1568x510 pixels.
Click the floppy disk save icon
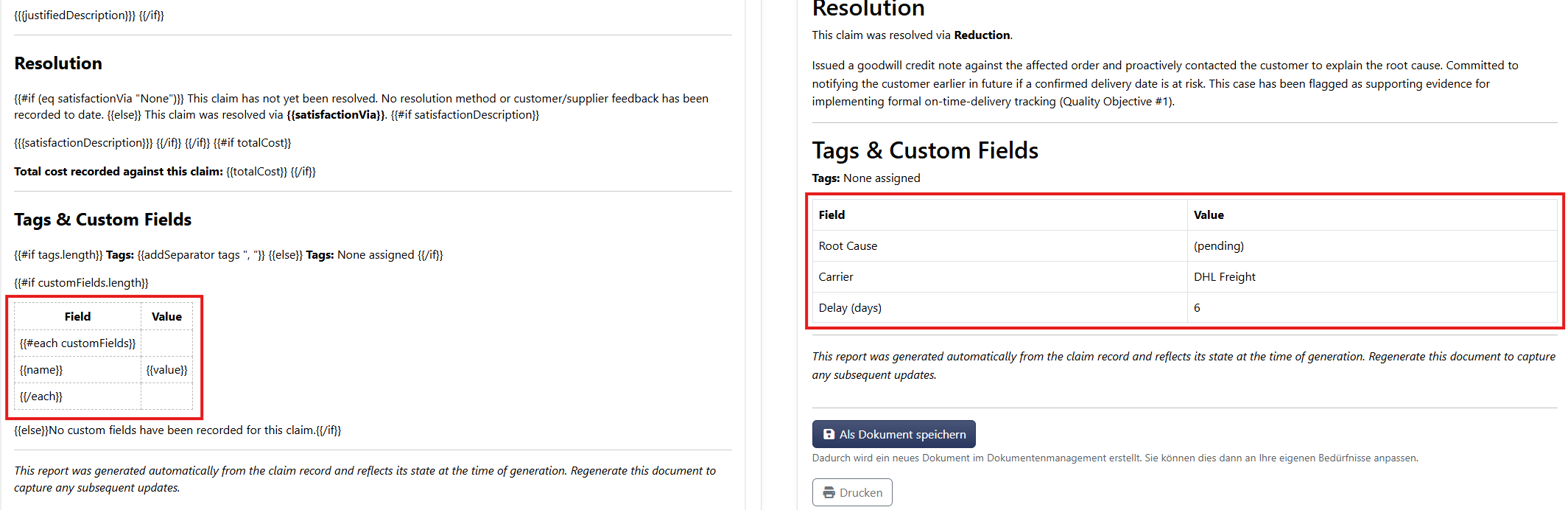coord(829,434)
